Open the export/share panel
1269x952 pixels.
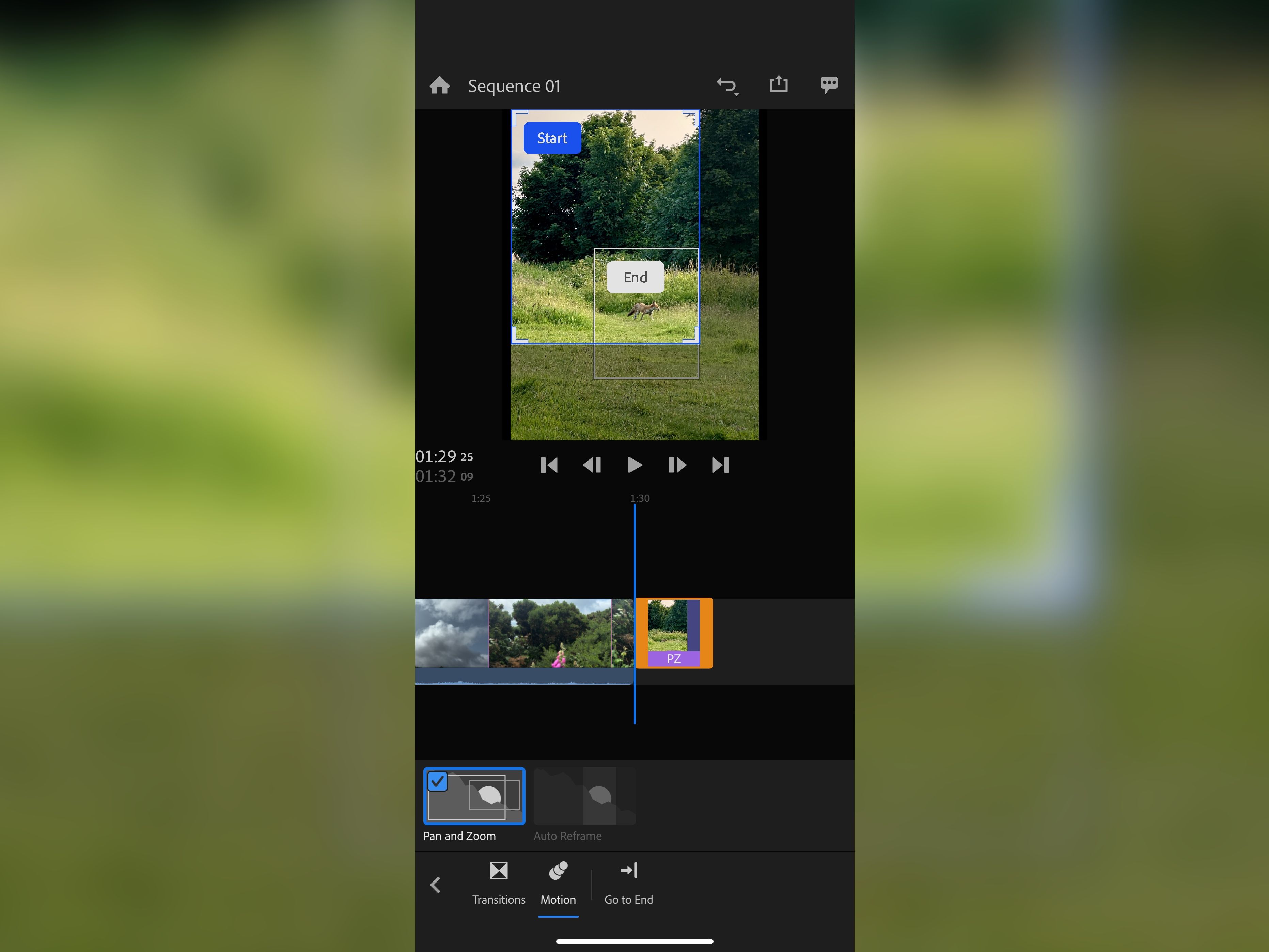[779, 85]
